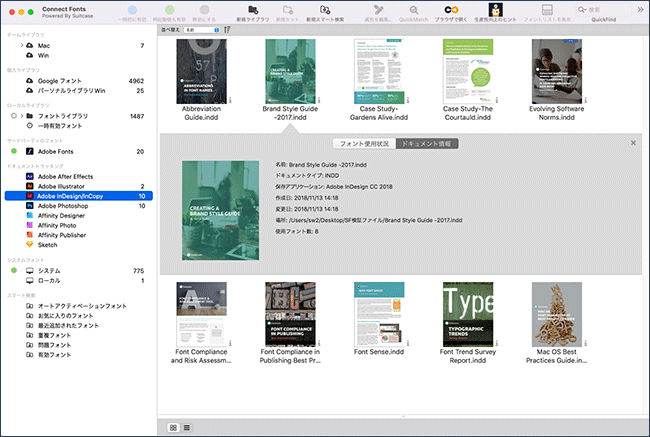Click info icon beside Font Sense thumbnail
Screen dimensions: 650x437
(x=408, y=343)
